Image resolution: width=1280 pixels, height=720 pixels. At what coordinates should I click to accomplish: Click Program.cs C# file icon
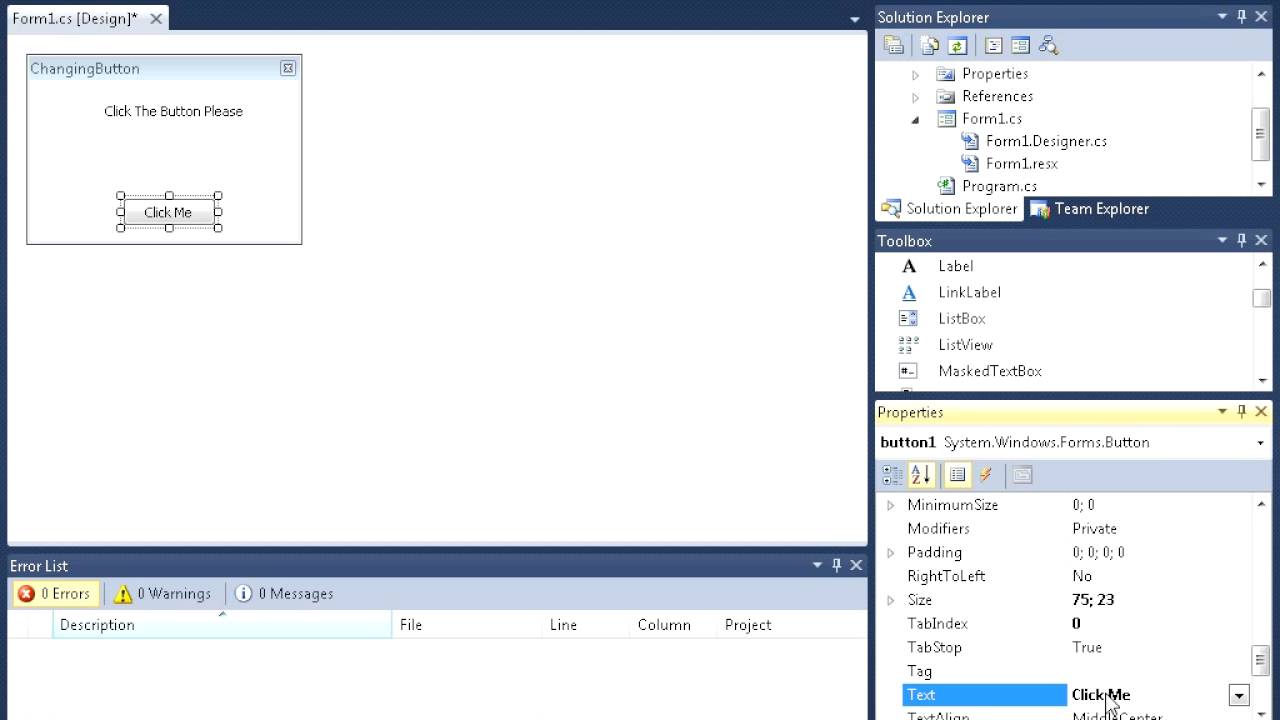click(946, 186)
